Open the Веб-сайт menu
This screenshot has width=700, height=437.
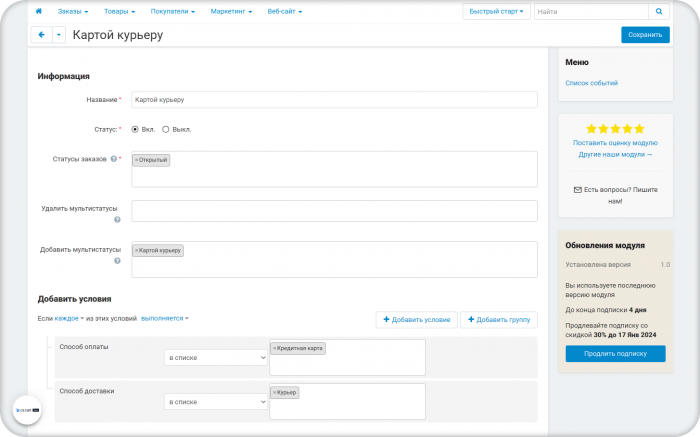click(x=285, y=12)
